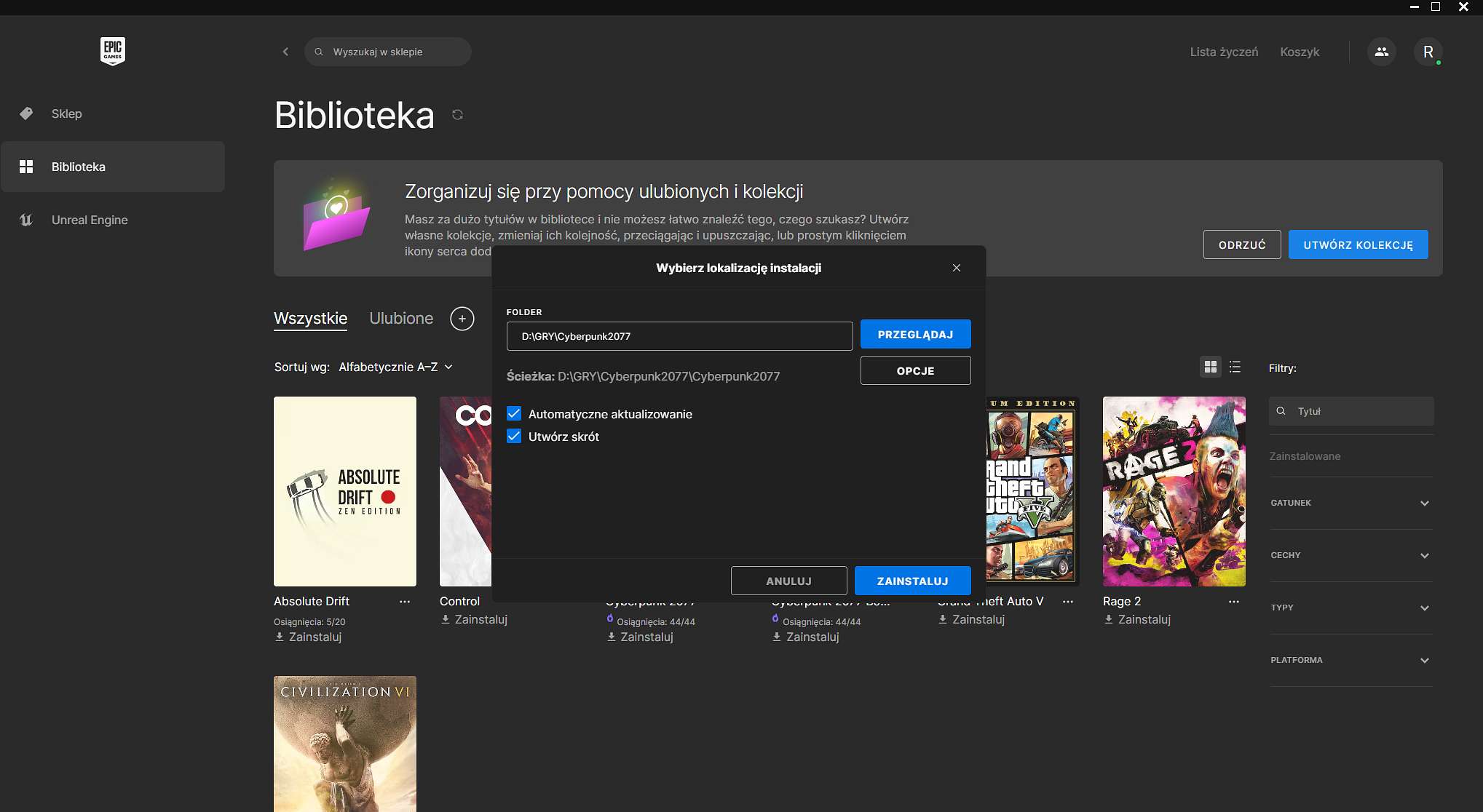1483x812 pixels.
Task: Click the Absolute Drift title text
Action: click(312, 601)
